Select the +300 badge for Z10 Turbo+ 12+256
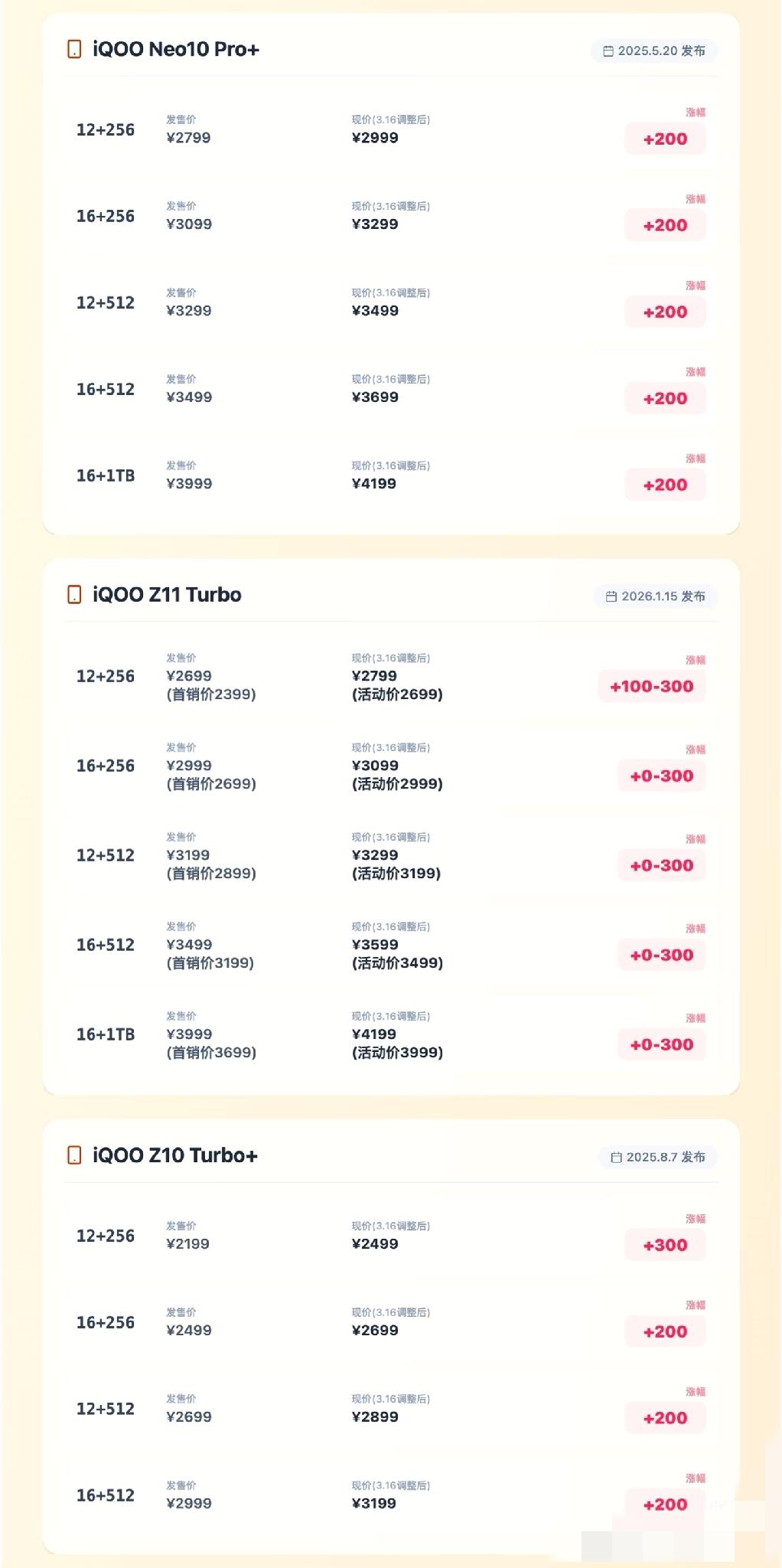 pyautogui.click(x=665, y=1246)
